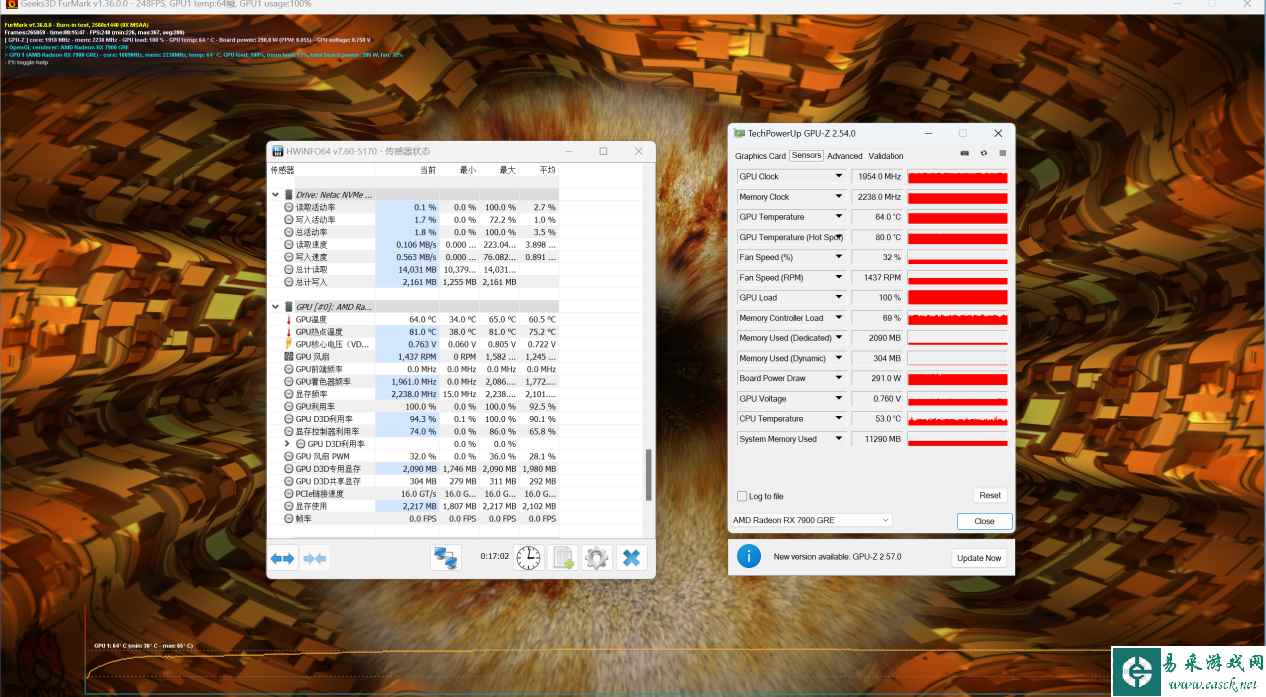Open the System Memory Used dropdown
This screenshot has height=697, width=1266.
tap(838, 439)
